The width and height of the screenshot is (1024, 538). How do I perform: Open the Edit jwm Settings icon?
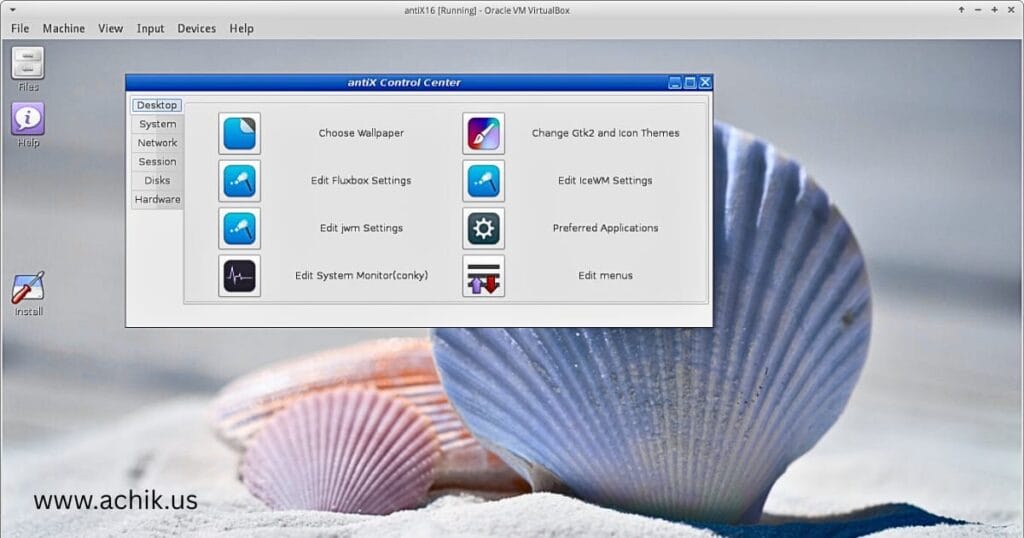[240, 229]
